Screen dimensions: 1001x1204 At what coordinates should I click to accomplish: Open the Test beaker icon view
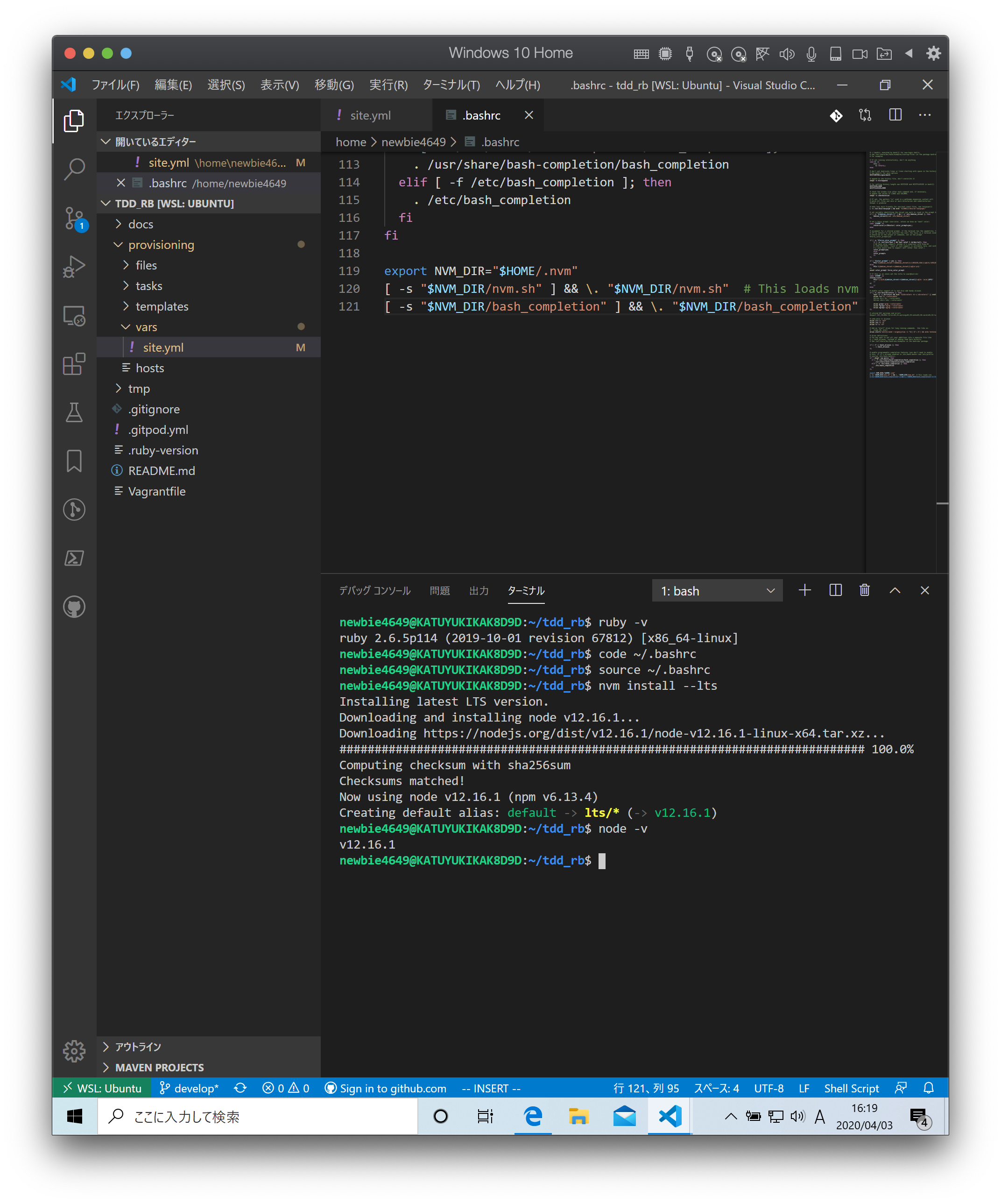pos(74,412)
